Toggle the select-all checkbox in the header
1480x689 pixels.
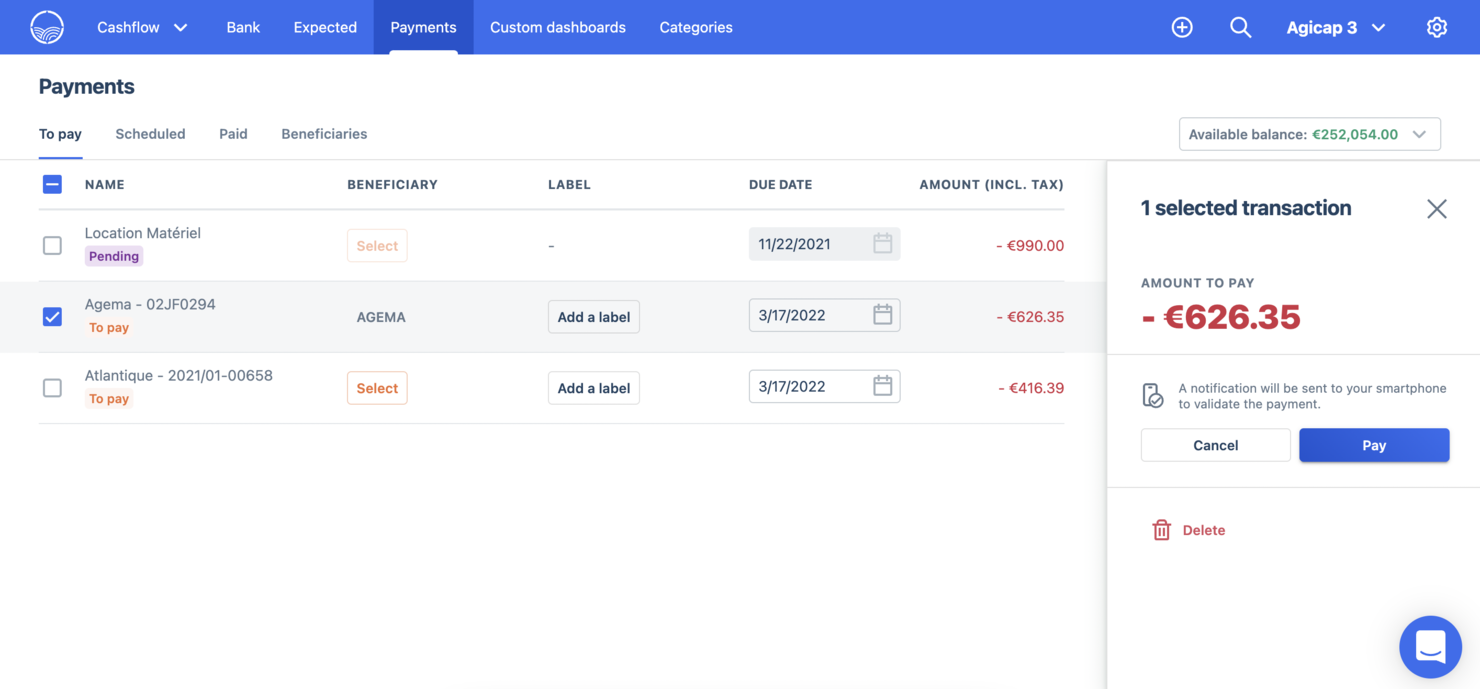click(52, 184)
